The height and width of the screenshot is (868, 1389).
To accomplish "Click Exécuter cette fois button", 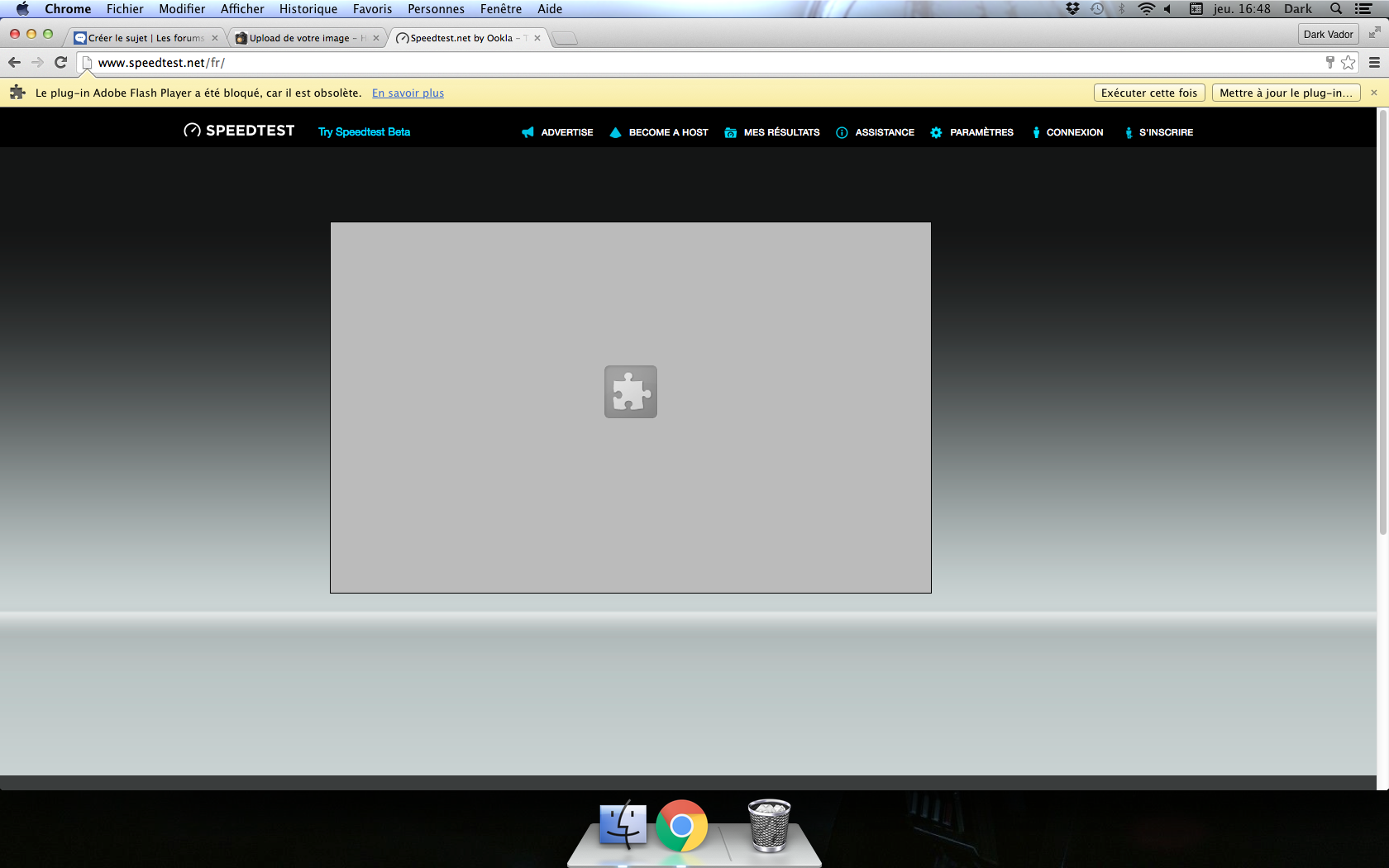I will coord(1148,93).
